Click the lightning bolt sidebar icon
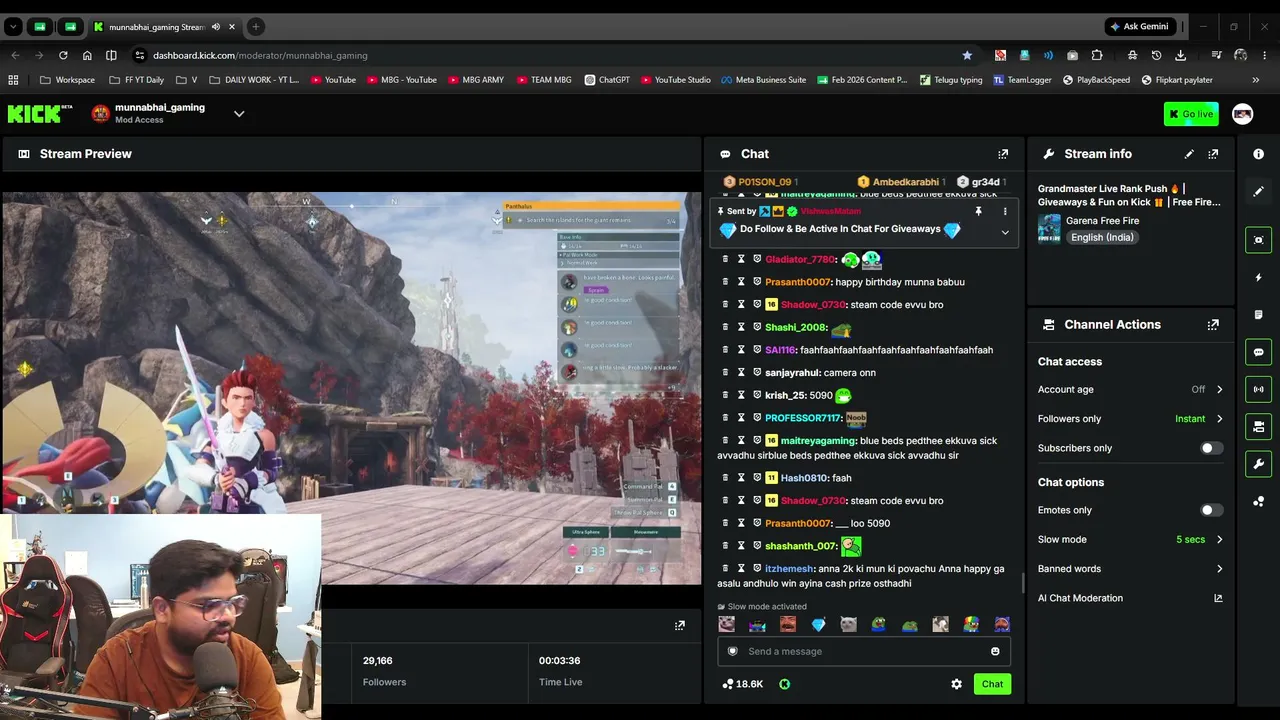 pyautogui.click(x=1258, y=277)
